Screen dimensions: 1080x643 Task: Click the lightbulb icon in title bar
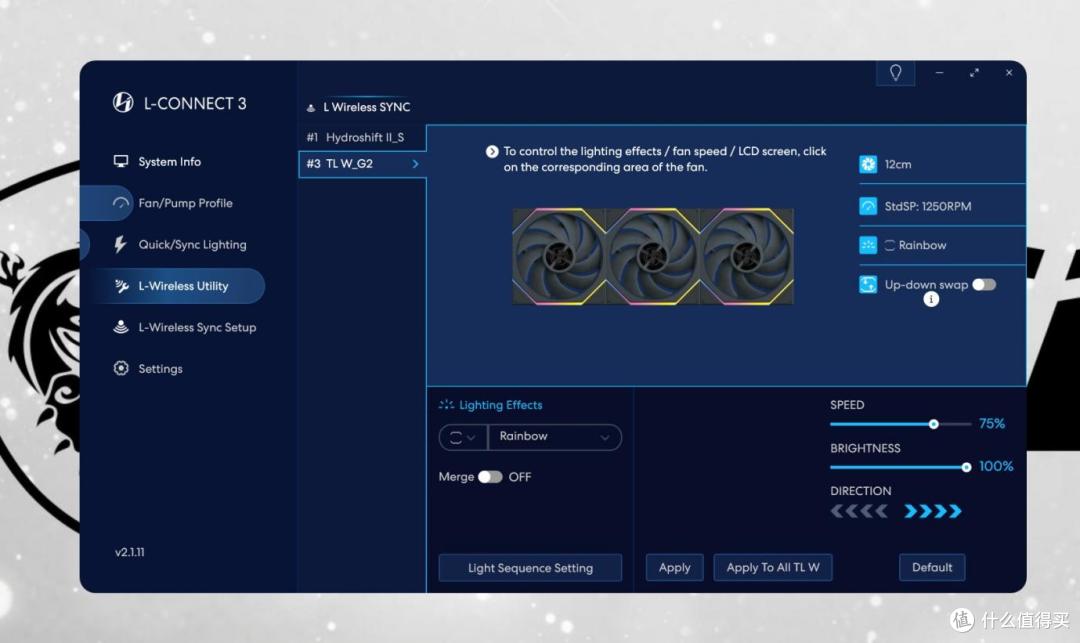pyautogui.click(x=895, y=73)
